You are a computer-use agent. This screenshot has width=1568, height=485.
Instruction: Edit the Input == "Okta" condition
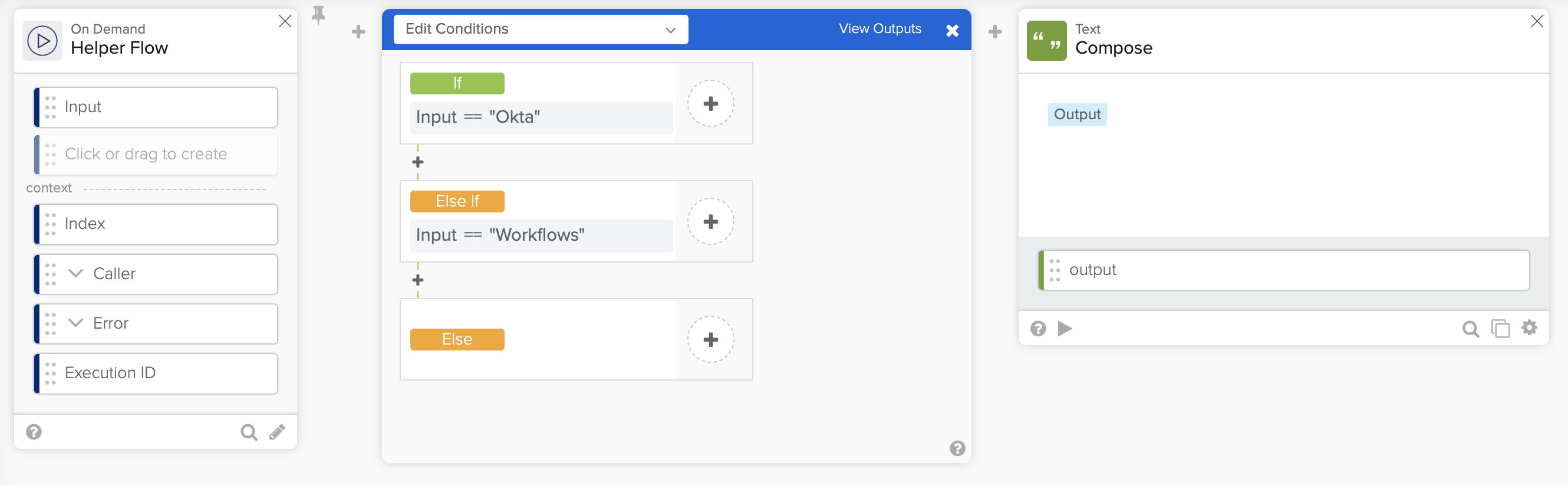tap(541, 117)
